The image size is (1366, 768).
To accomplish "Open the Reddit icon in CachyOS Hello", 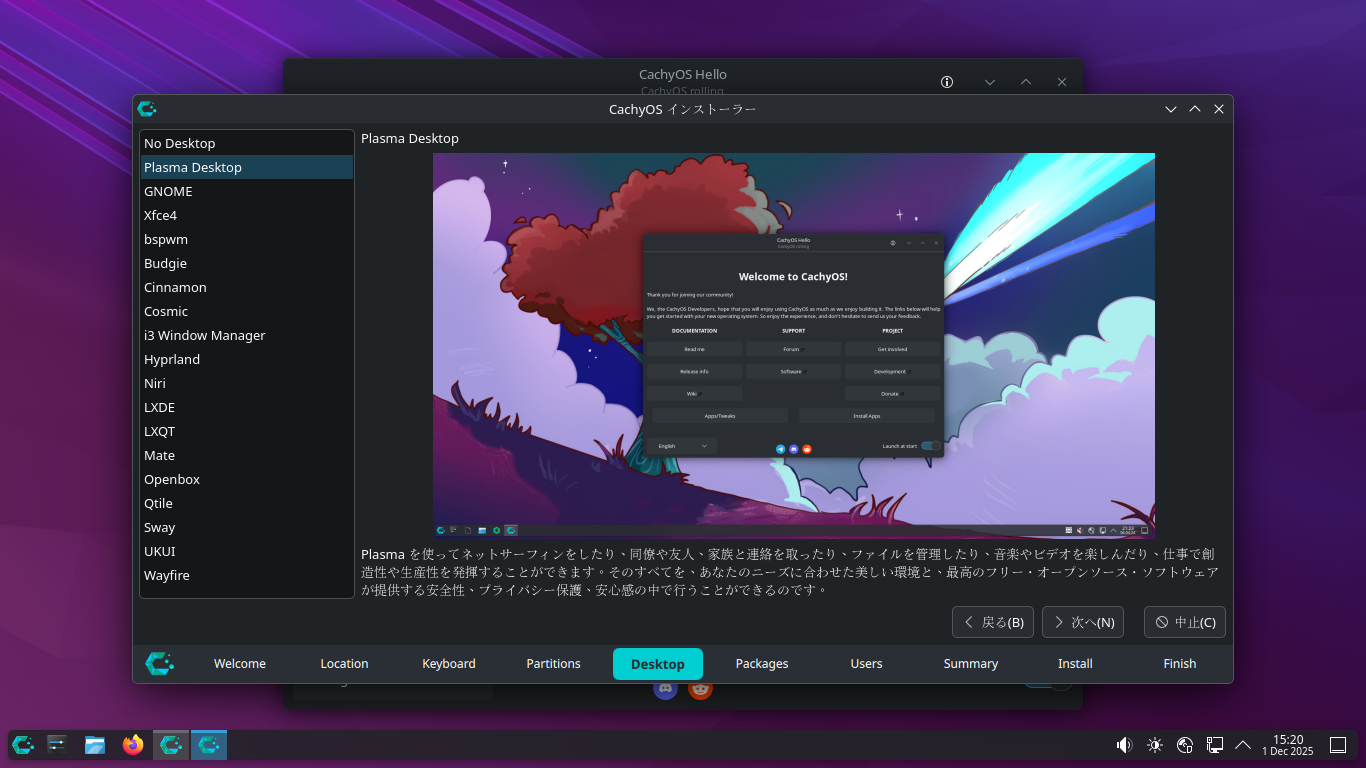I will click(700, 689).
